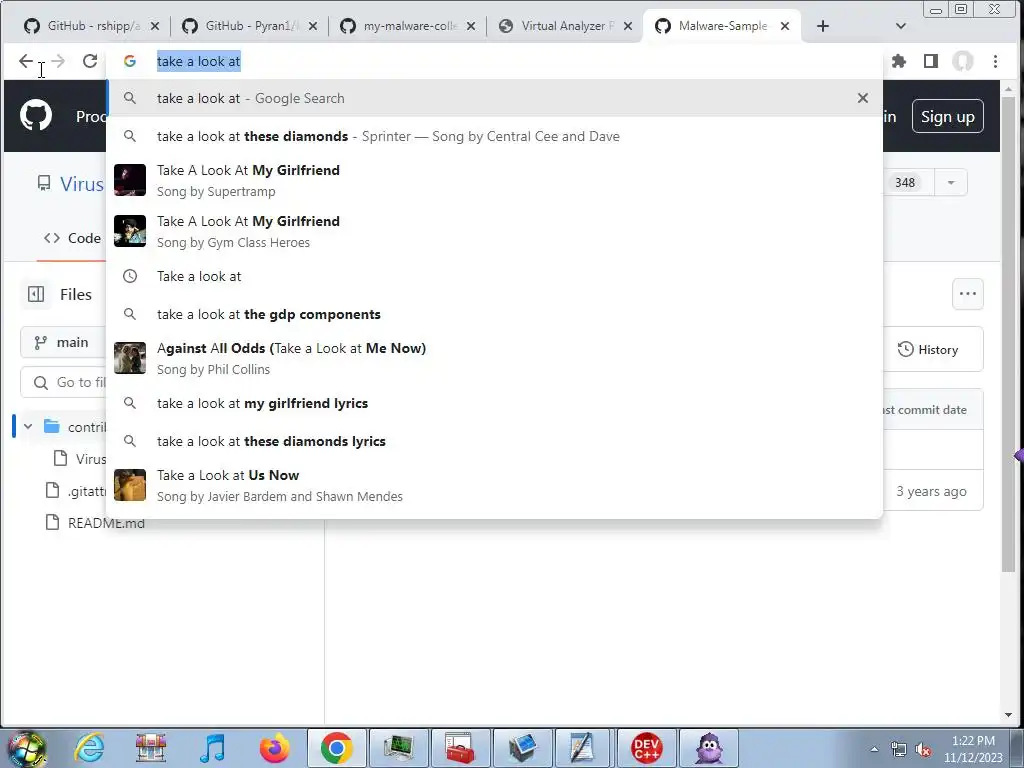Pick 'Take a Look at Us Now' suggestion
This screenshot has width=1024, height=768.
pos(494,485)
